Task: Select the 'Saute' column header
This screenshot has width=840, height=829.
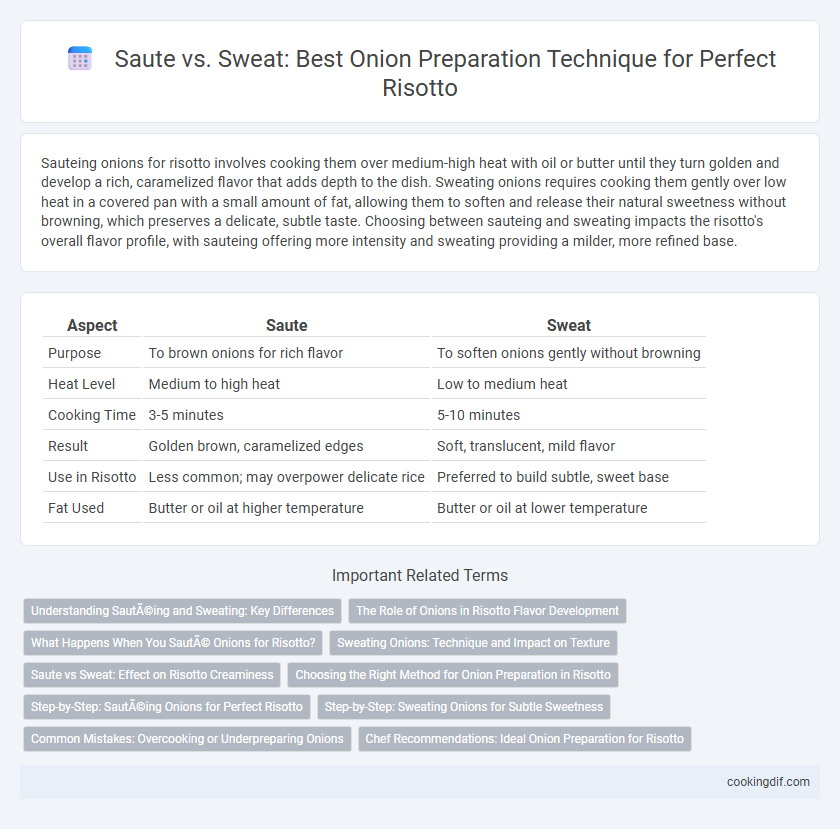Action: coord(287,325)
